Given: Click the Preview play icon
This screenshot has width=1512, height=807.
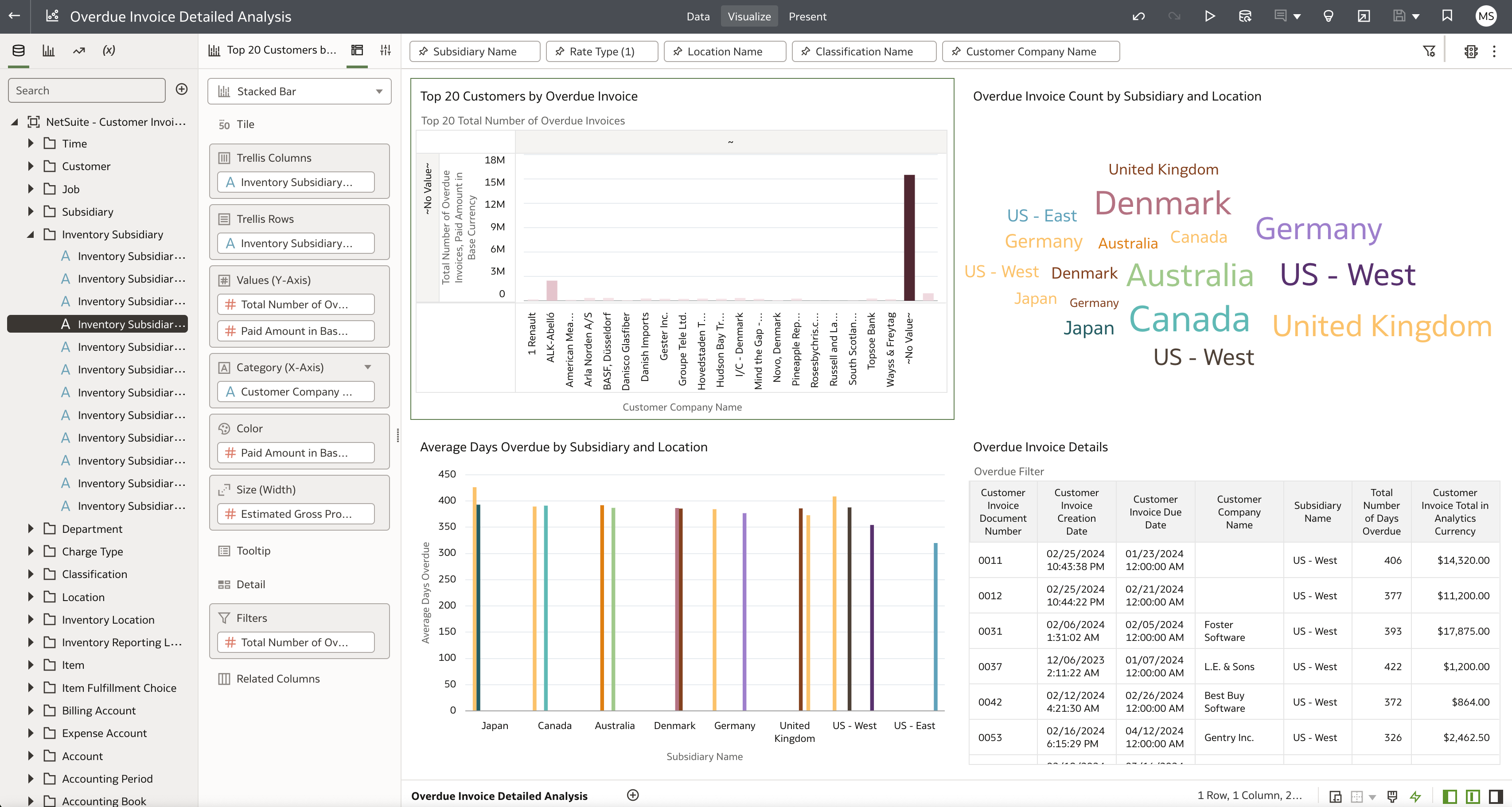Looking at the screenshot, I should [x=1209, y=16].
